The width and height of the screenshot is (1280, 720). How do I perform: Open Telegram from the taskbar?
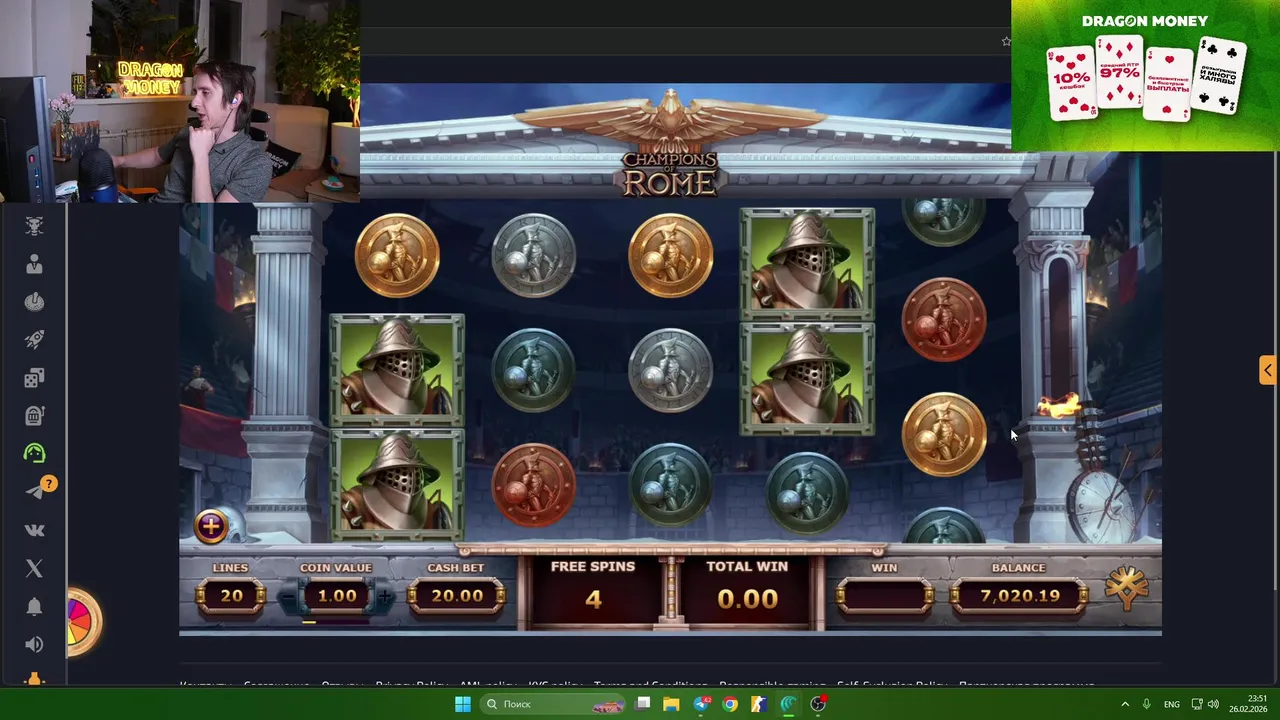coord(701,704)
